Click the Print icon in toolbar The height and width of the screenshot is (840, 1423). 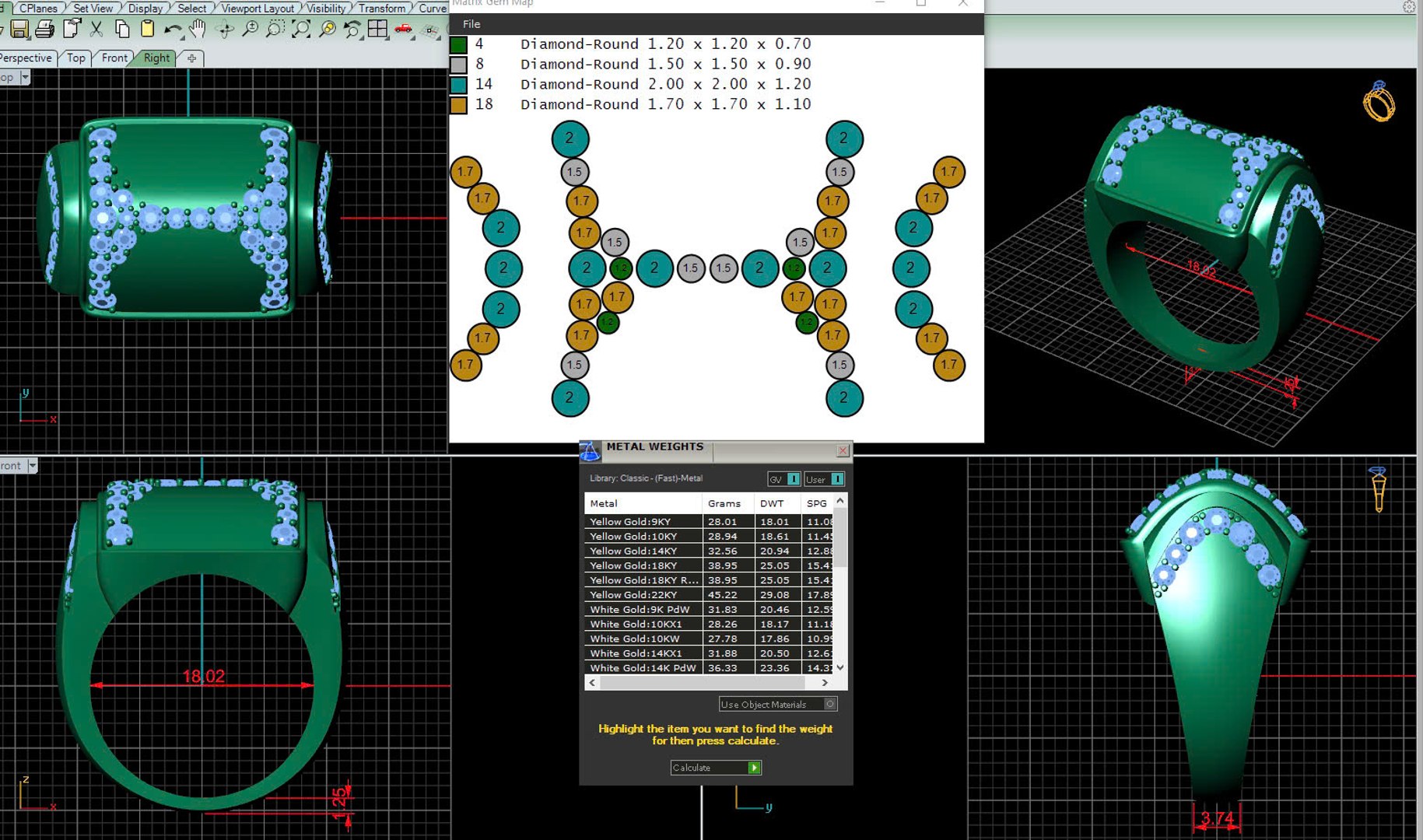pos(45,30)
